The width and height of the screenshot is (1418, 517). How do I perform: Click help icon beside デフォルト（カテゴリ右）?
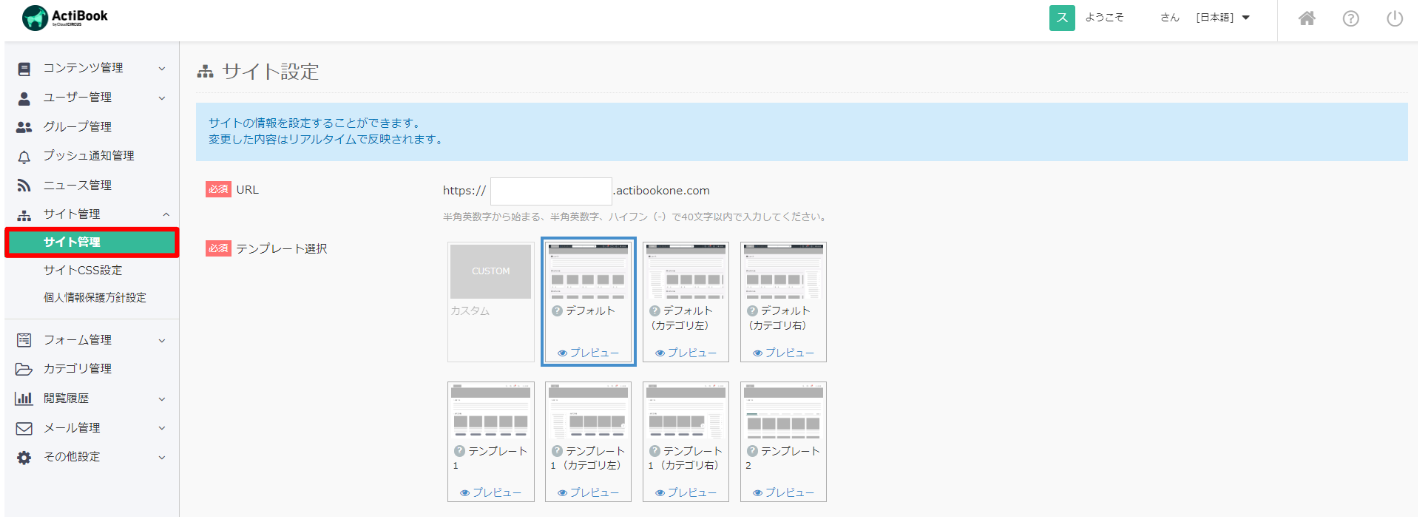click(753, 311)
